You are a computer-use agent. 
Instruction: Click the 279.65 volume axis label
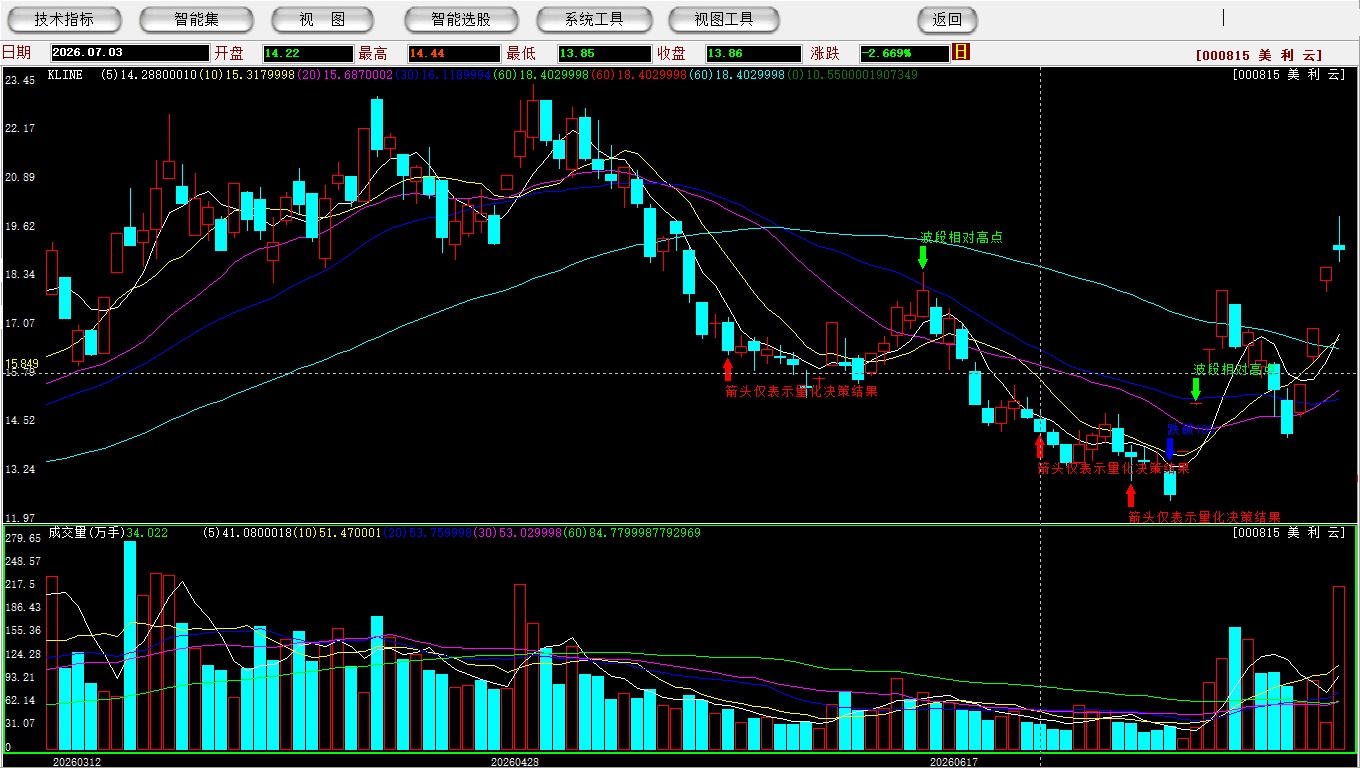[x=22, y=538]
